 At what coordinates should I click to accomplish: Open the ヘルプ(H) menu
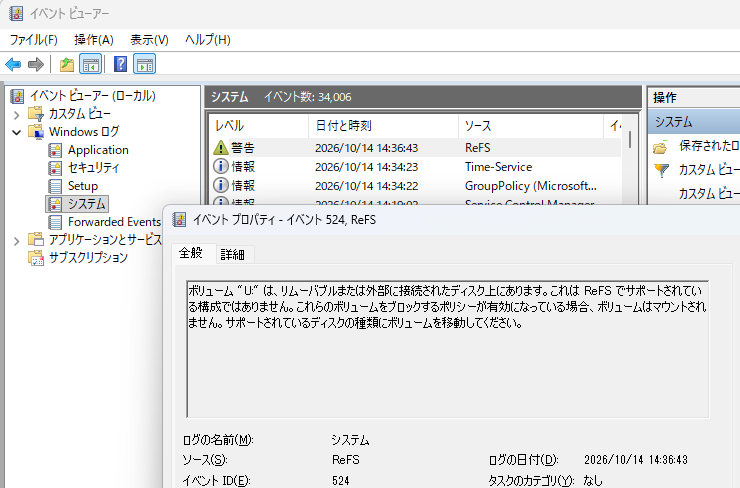coord(208,40)
